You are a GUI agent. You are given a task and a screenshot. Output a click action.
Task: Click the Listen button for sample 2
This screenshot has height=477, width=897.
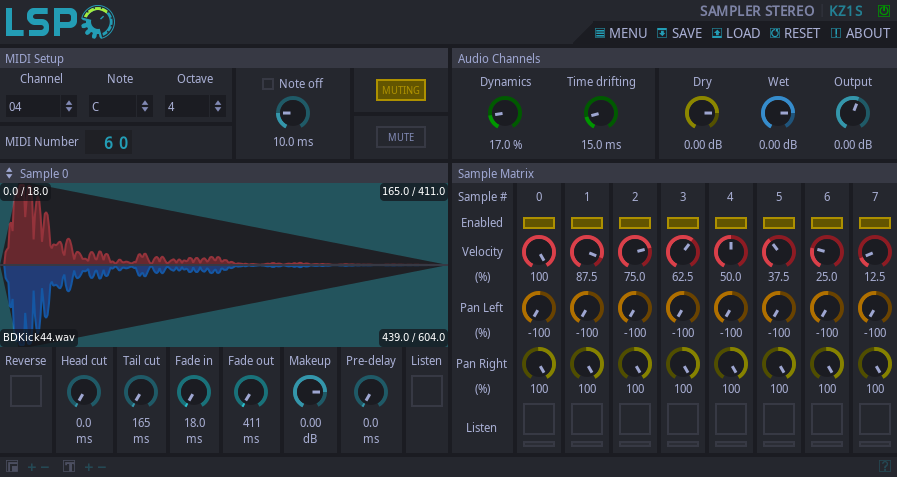635,419
